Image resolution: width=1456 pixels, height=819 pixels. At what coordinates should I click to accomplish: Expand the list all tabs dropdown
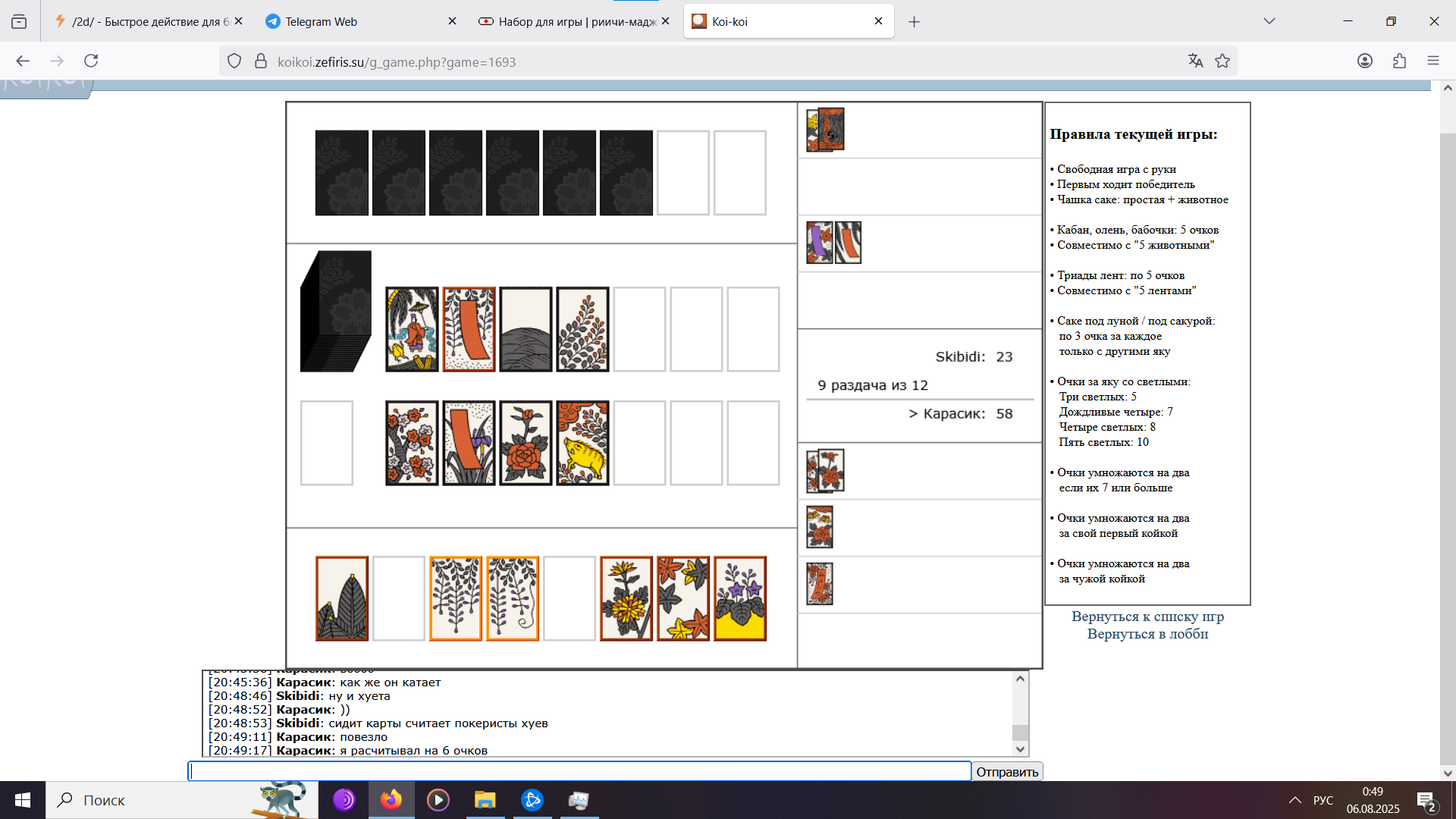pyautogui.click(x=1269, y=21)
